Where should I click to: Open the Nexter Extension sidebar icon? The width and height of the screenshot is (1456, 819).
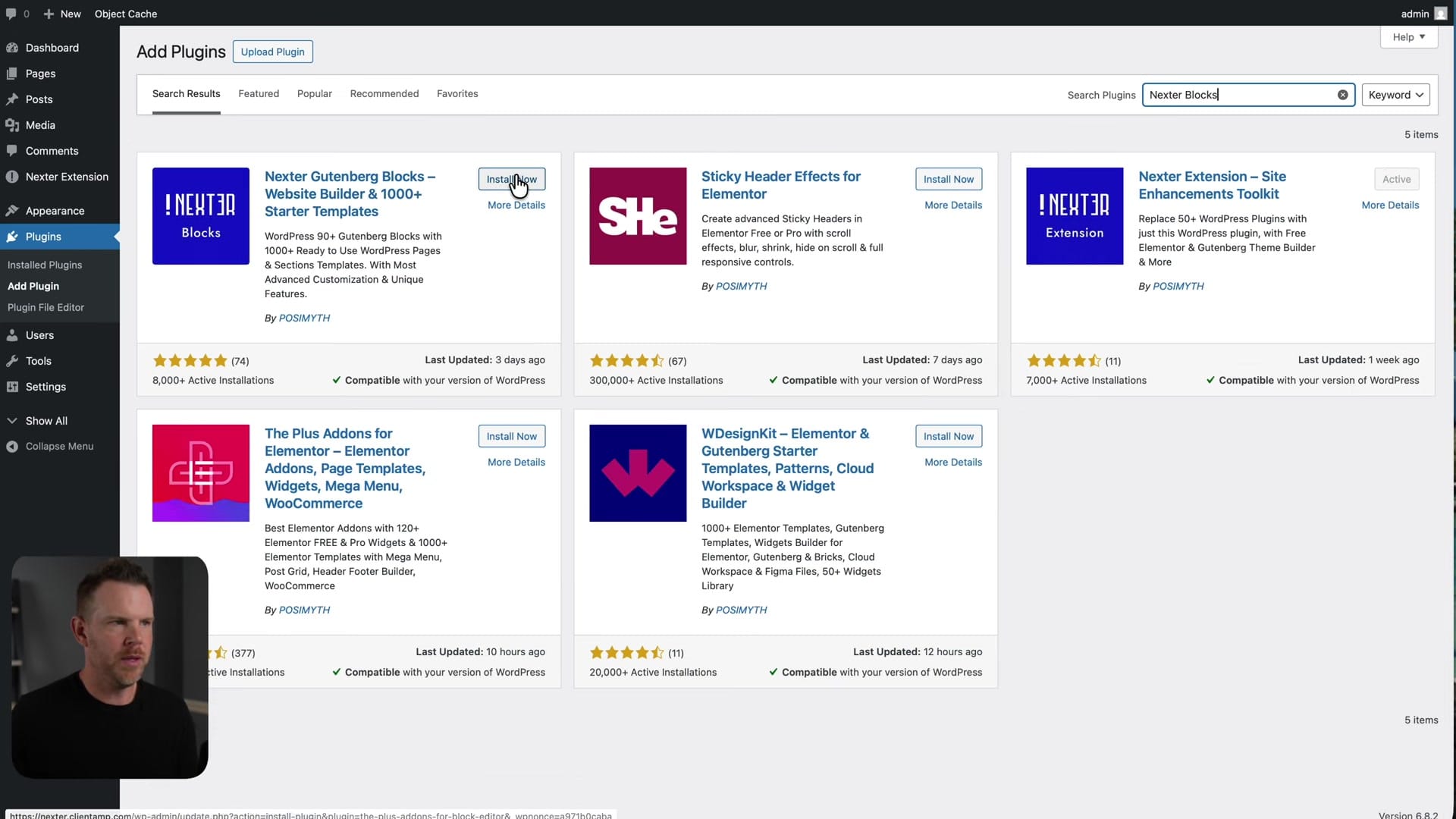click(12, 177)
